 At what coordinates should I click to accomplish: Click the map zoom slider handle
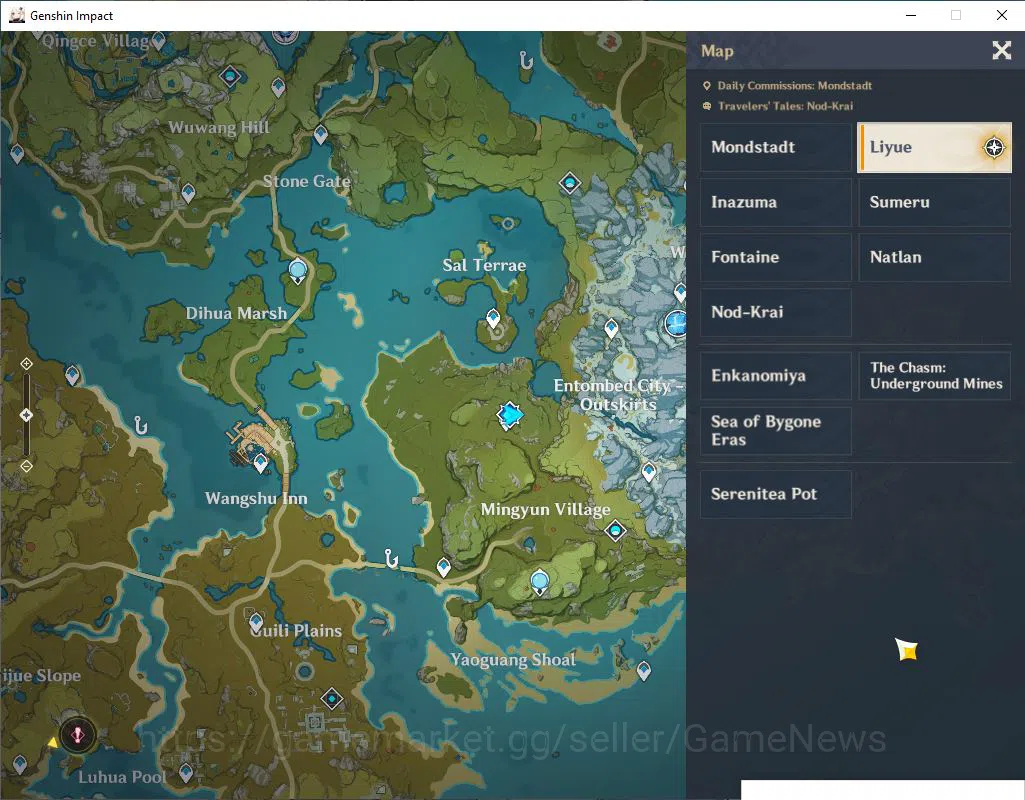click(x=26, y=415)
